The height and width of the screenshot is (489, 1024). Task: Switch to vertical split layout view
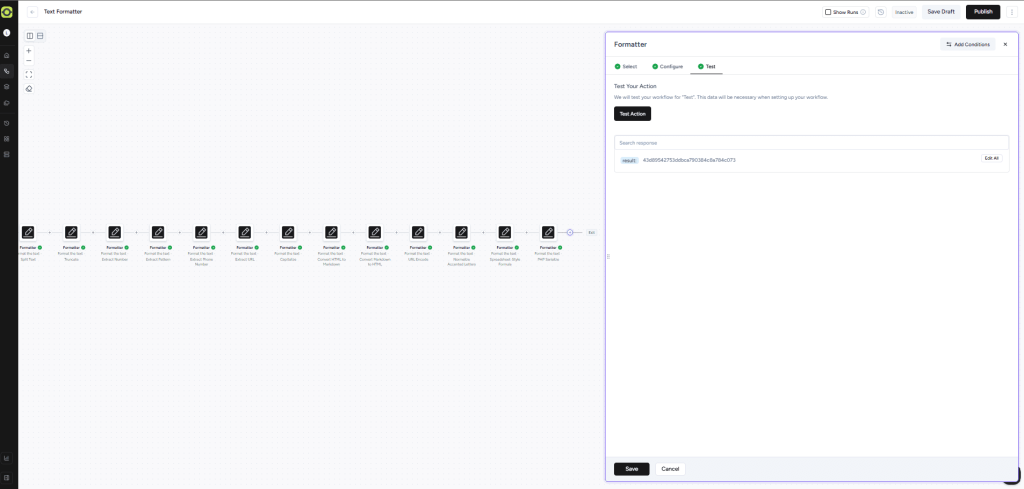[30, 36]
